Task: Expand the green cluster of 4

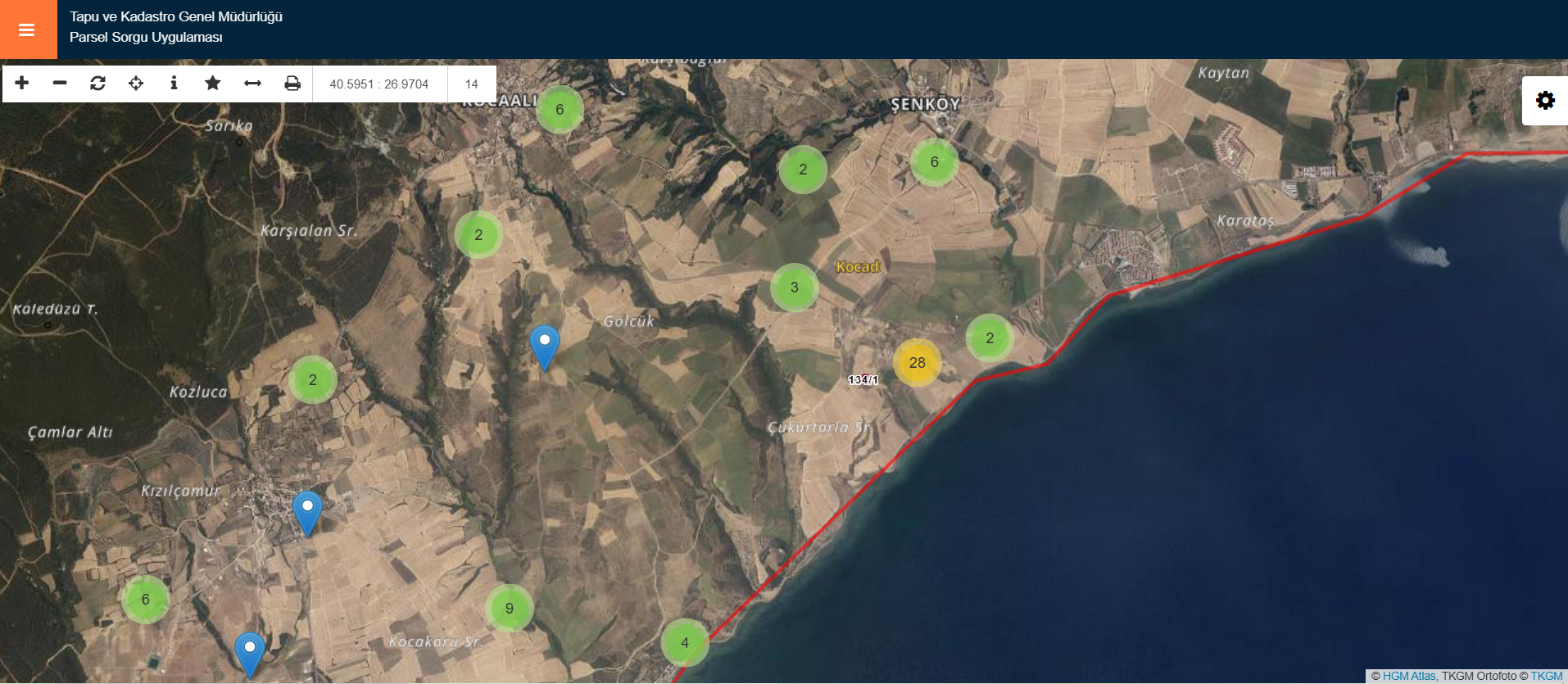Action: [685, 643]
